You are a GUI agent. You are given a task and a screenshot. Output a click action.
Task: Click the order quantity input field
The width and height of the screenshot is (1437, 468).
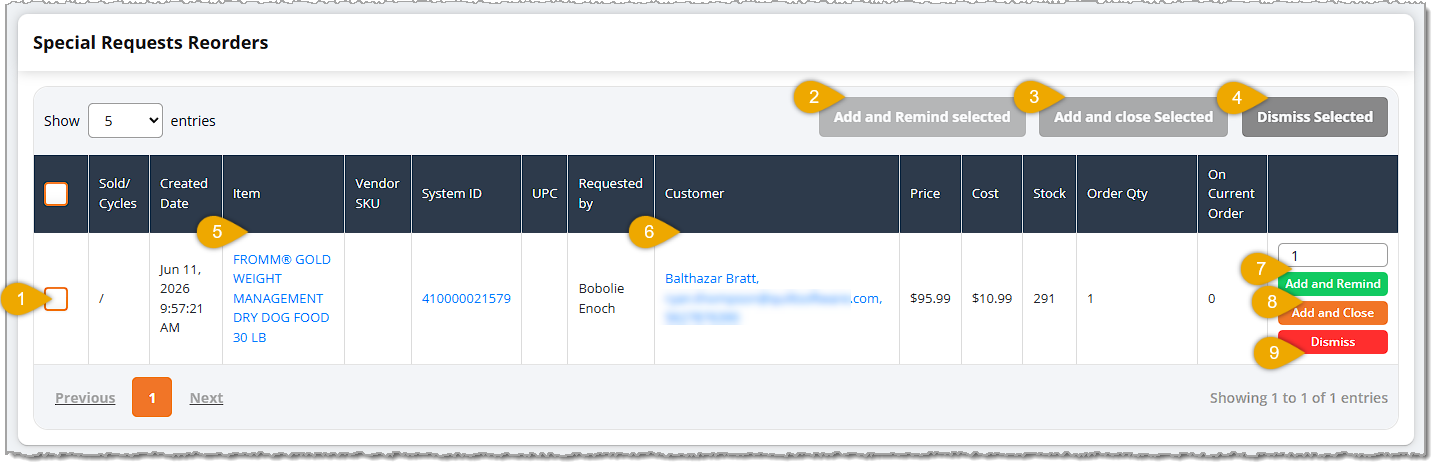[x=1333, y=256]
